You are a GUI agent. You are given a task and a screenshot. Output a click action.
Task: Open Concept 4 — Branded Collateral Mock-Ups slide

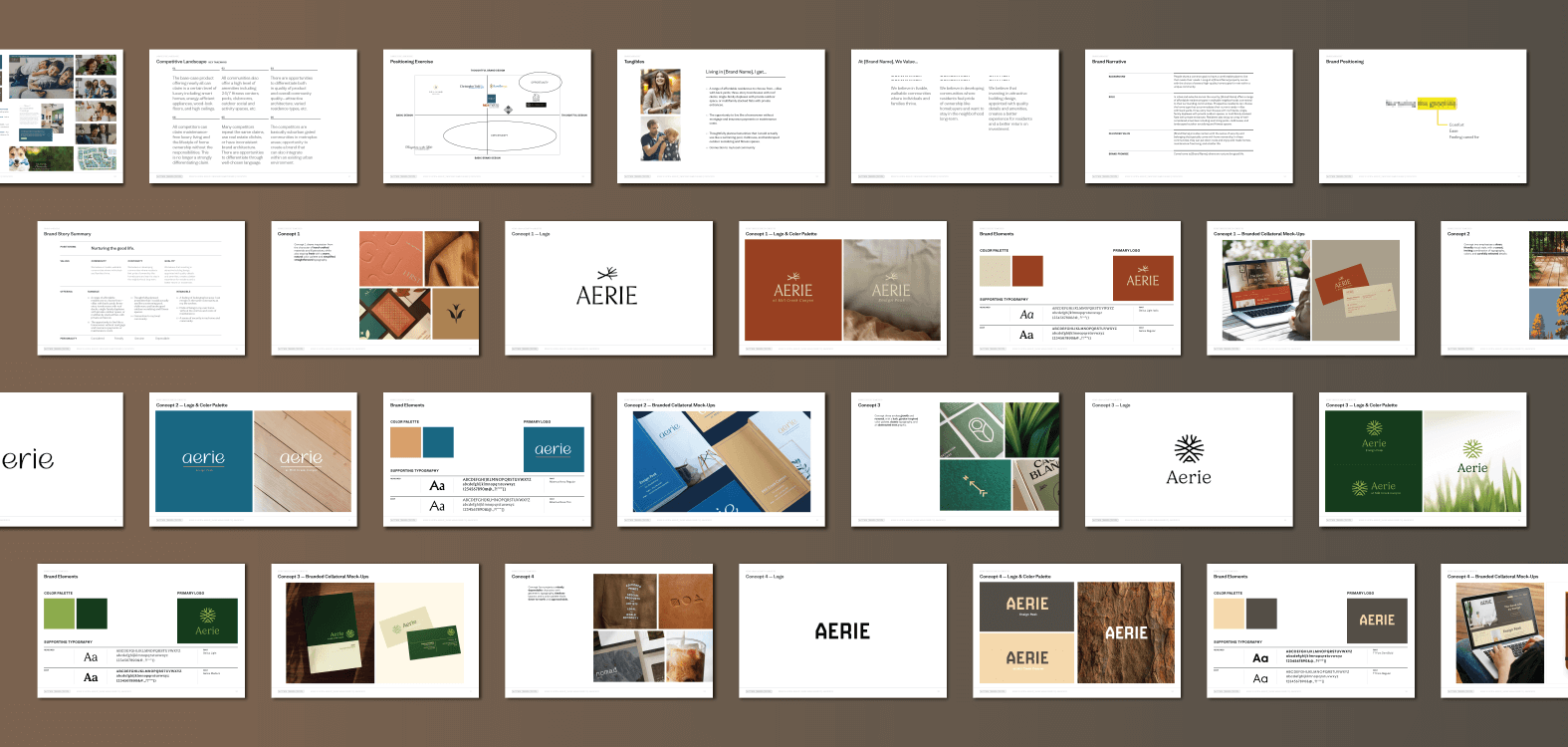click(x=1504, y=630)
